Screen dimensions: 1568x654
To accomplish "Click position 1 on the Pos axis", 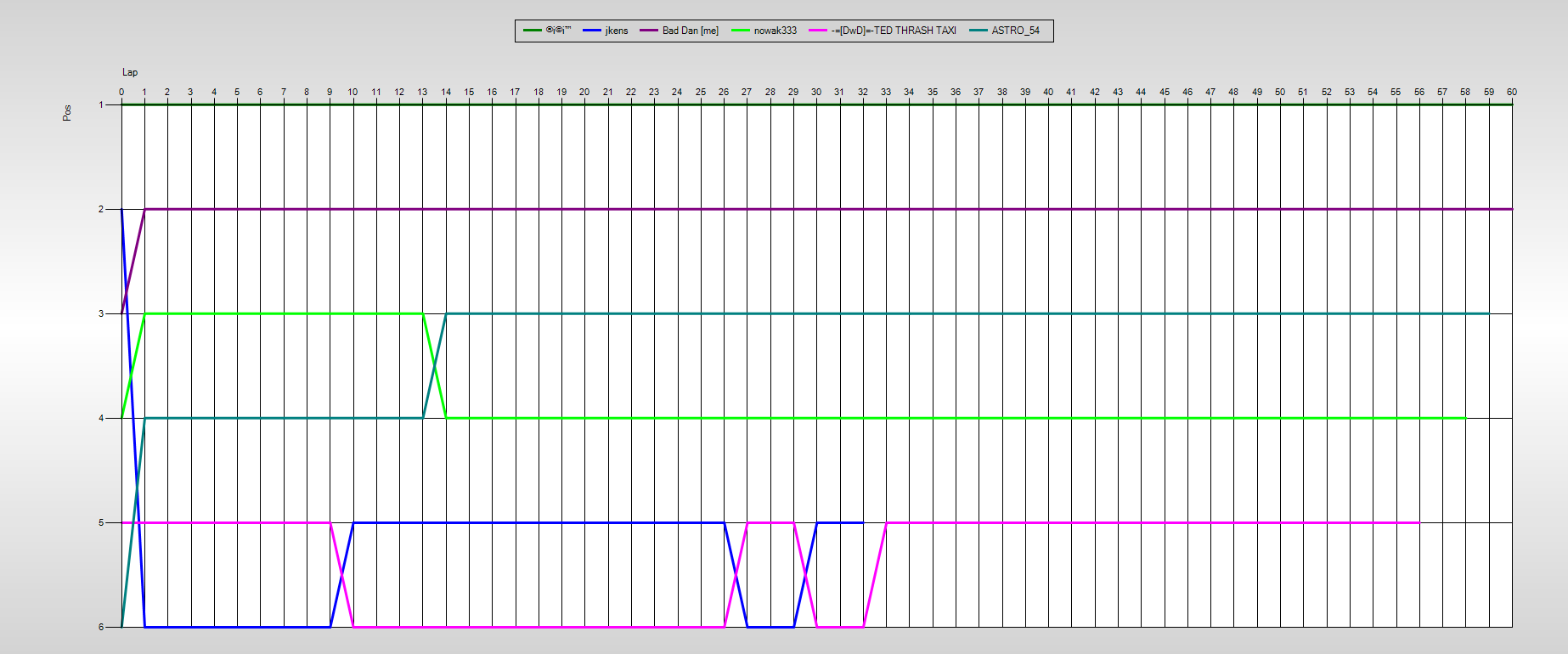I will 101,104.
